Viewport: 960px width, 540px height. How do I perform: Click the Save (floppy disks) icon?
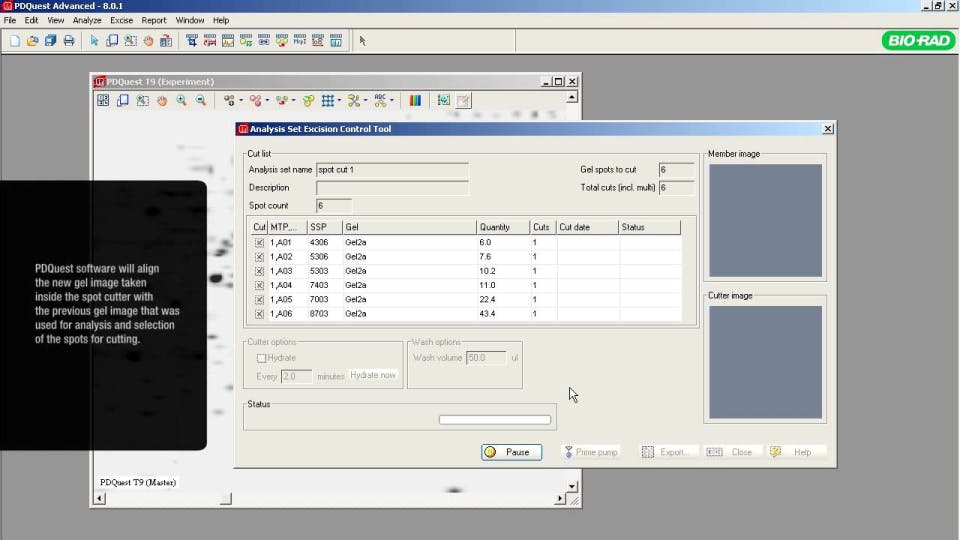pyautogui.click(x=50, y=41)
